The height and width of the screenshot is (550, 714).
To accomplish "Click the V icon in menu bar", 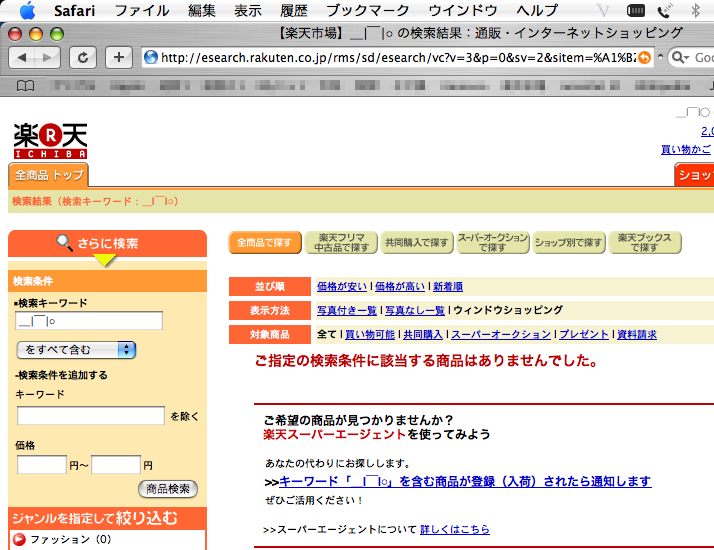I will (603, 10).
